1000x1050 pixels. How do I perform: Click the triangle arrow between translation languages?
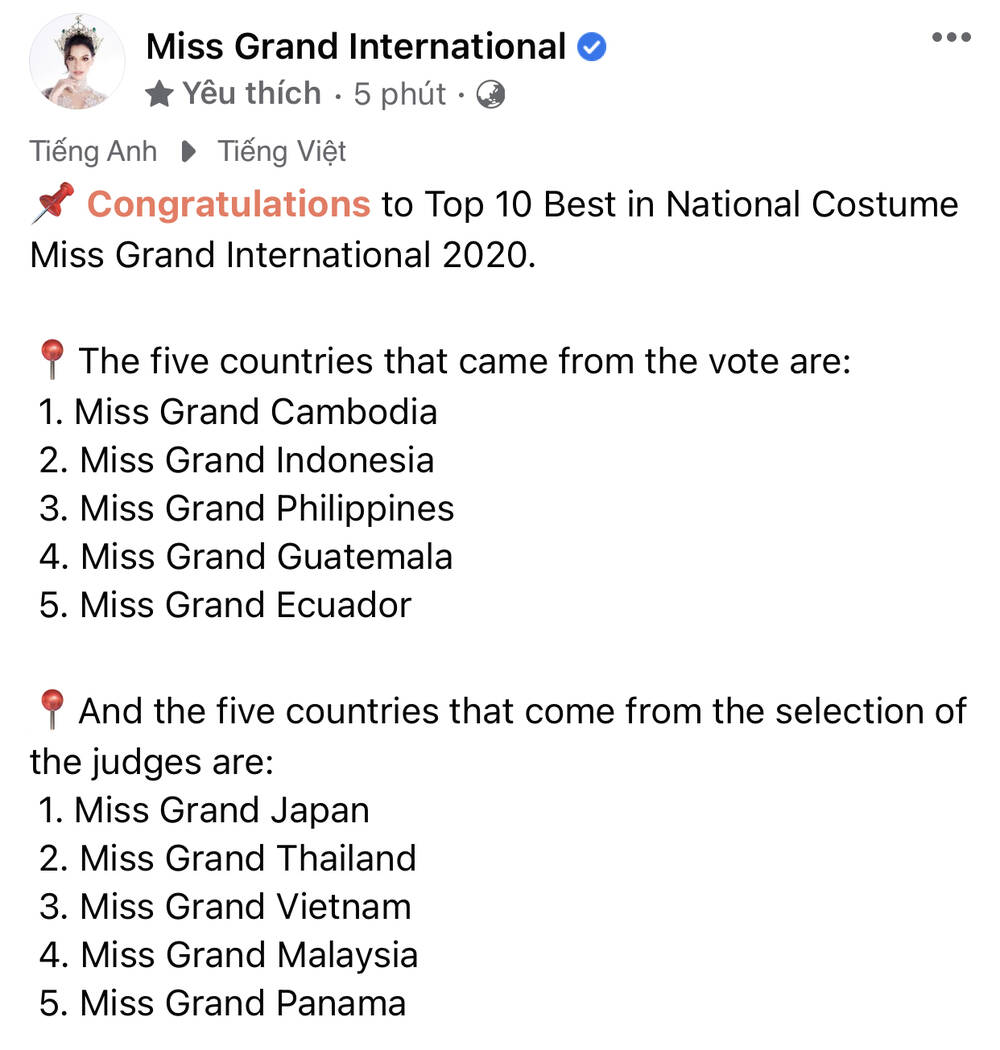tap(187, 152)
